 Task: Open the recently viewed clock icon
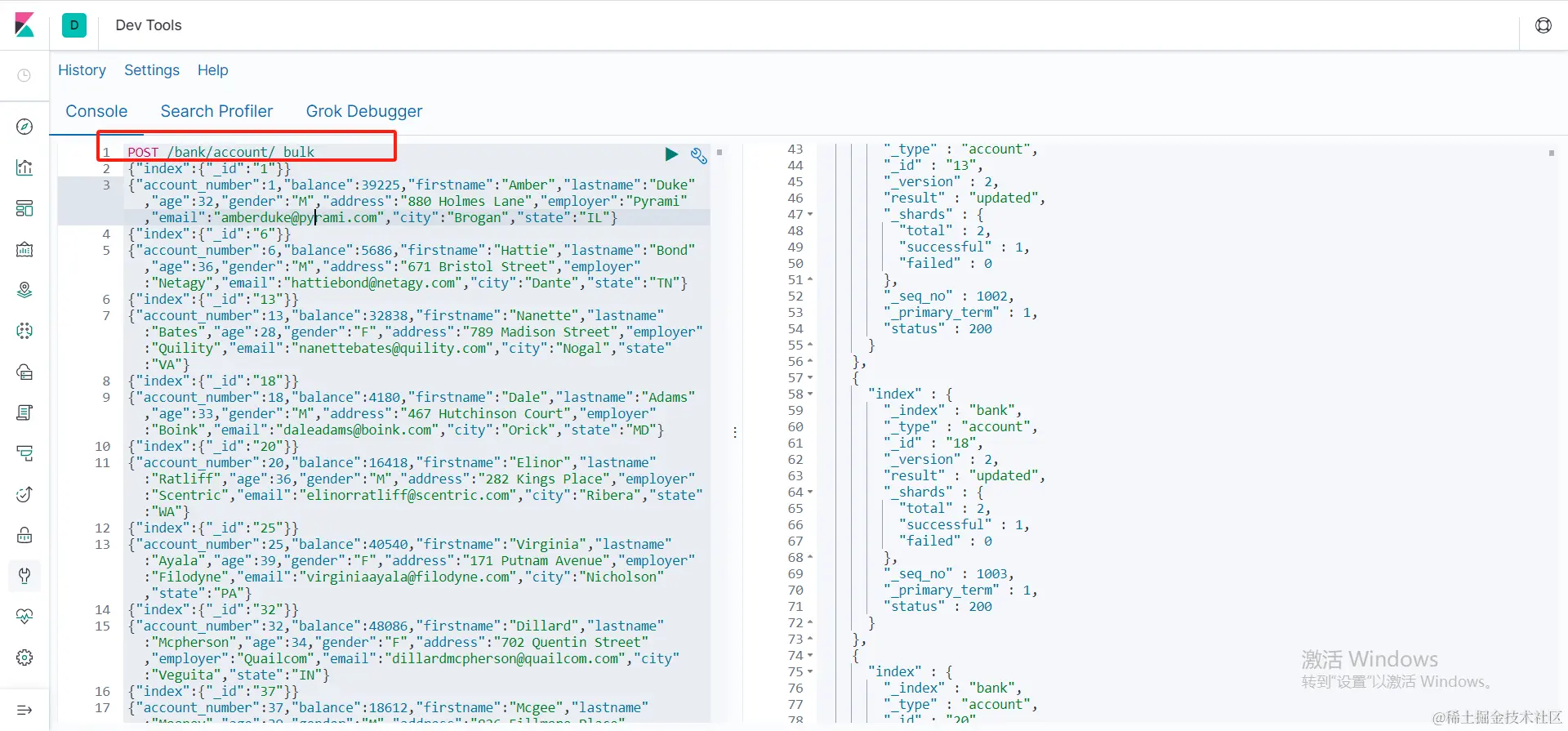pyautogui.click(x=24, y=75)
